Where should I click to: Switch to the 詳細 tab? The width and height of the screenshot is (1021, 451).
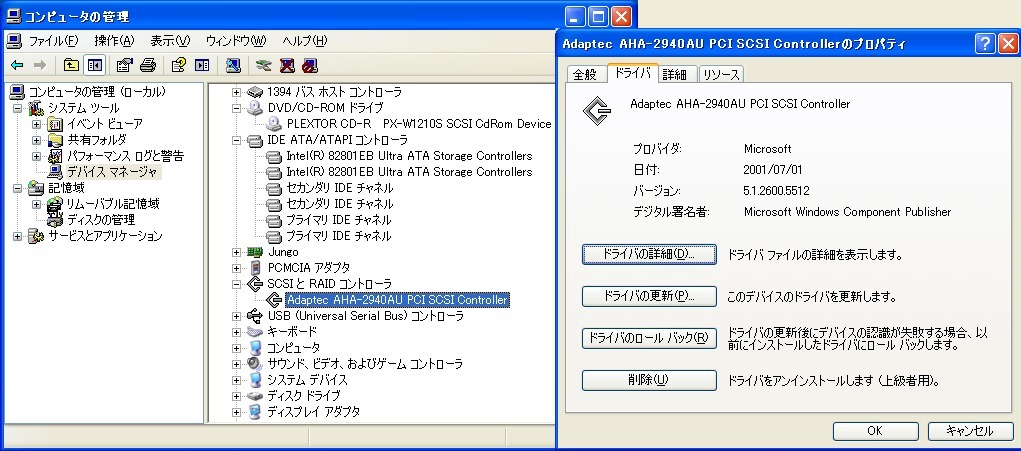pos(675,74)
